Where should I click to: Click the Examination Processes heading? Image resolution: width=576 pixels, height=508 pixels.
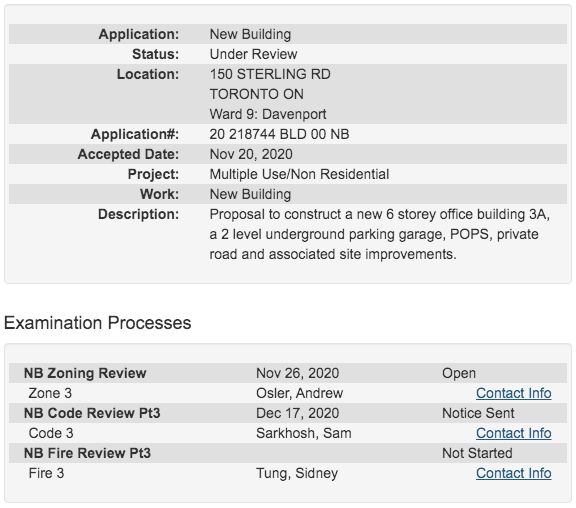tap(98, 323)
